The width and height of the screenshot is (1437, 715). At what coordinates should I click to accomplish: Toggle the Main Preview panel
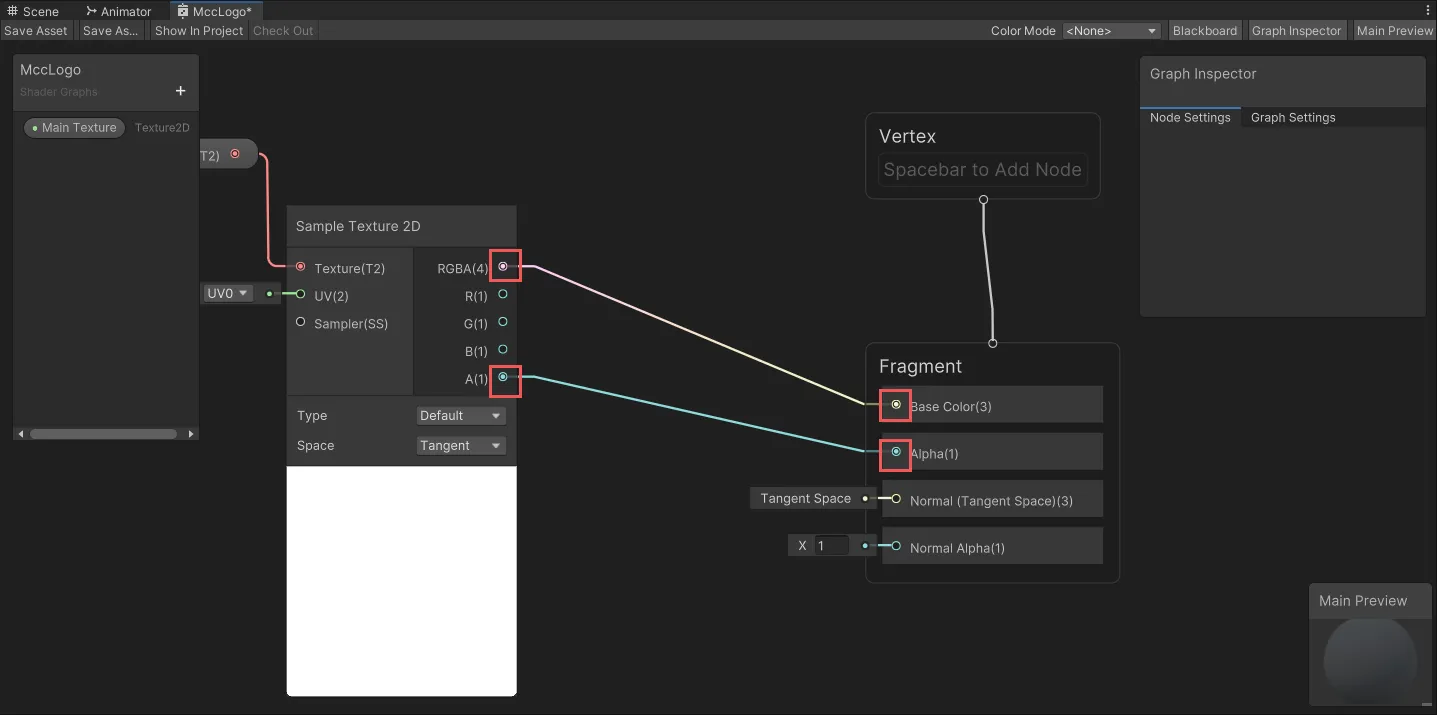(1394, 31)
